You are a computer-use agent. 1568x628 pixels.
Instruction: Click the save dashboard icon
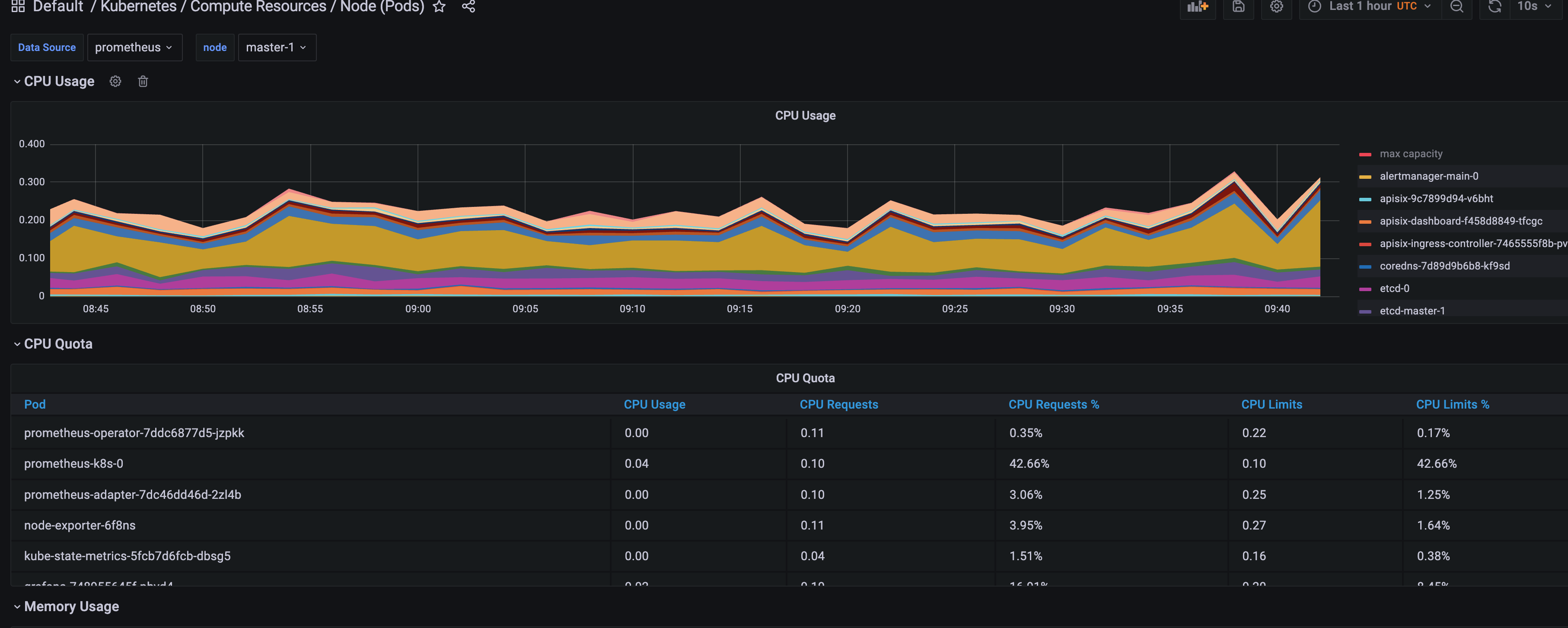(1238, 6)
